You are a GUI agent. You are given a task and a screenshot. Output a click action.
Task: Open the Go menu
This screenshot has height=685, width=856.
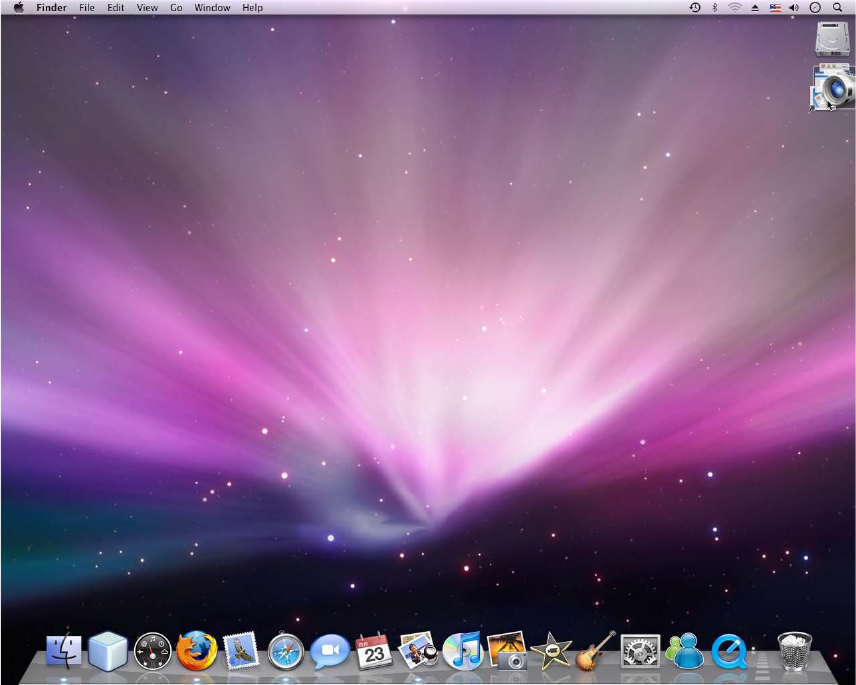tap(176, 8)
